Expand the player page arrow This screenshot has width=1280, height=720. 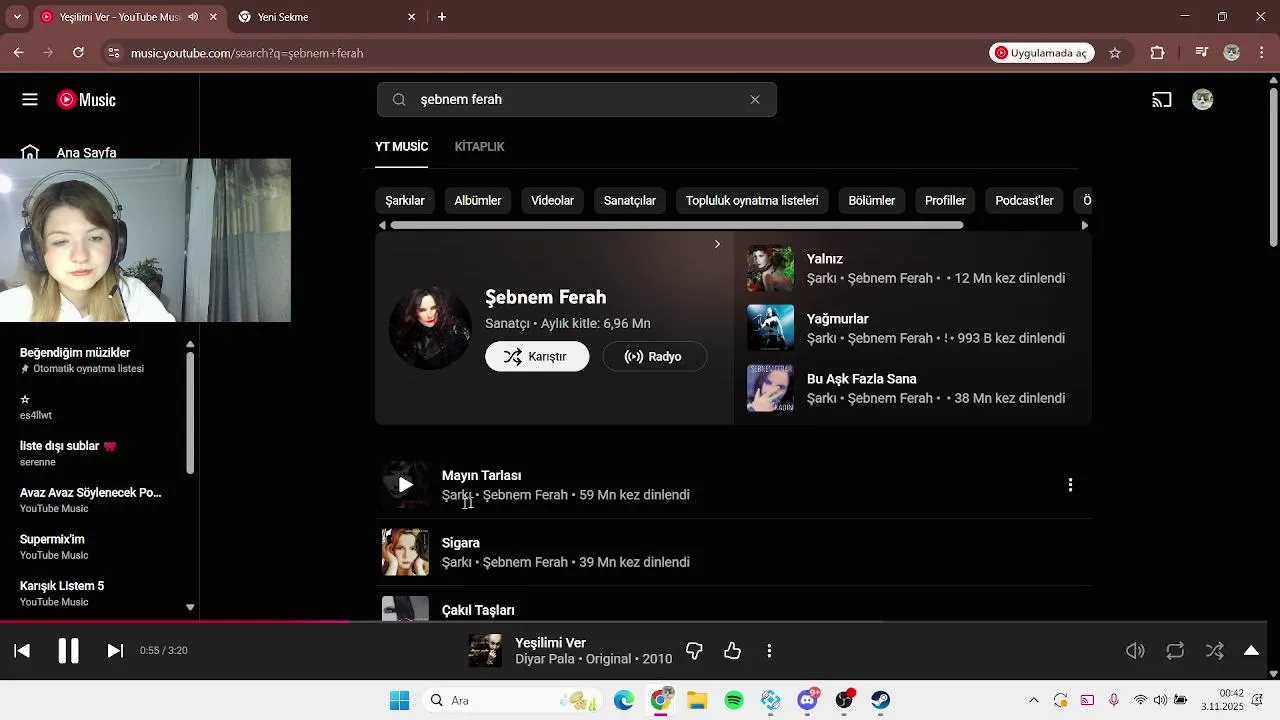tap(1251, 651)
